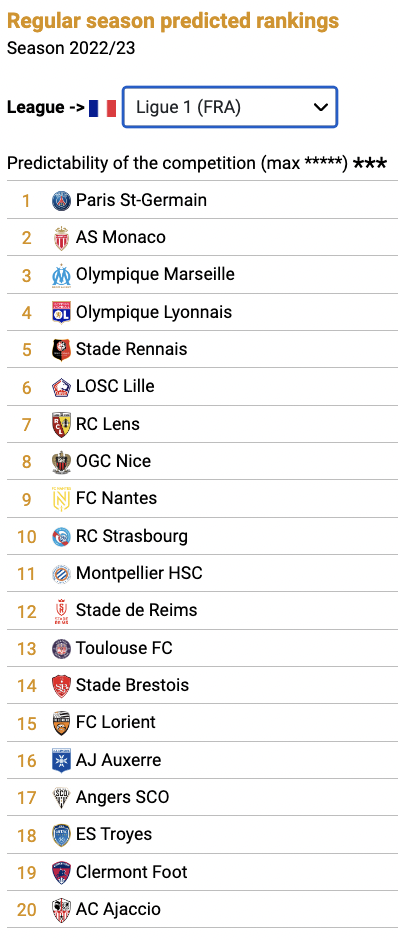Select the Montpellier HSC team name
Viewport: 398px width, 940px height.
coord(139,573)
